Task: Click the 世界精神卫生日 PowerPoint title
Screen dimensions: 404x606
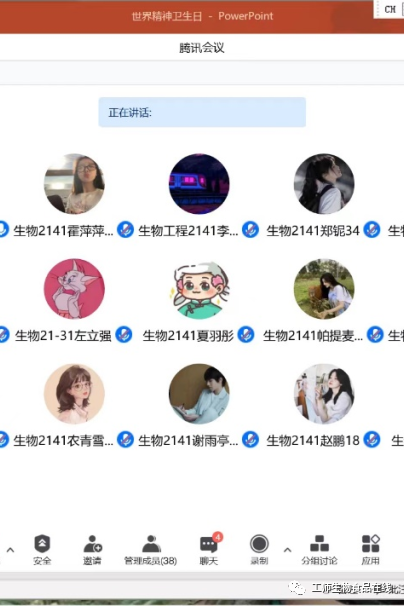Action: tap(202, 16)
